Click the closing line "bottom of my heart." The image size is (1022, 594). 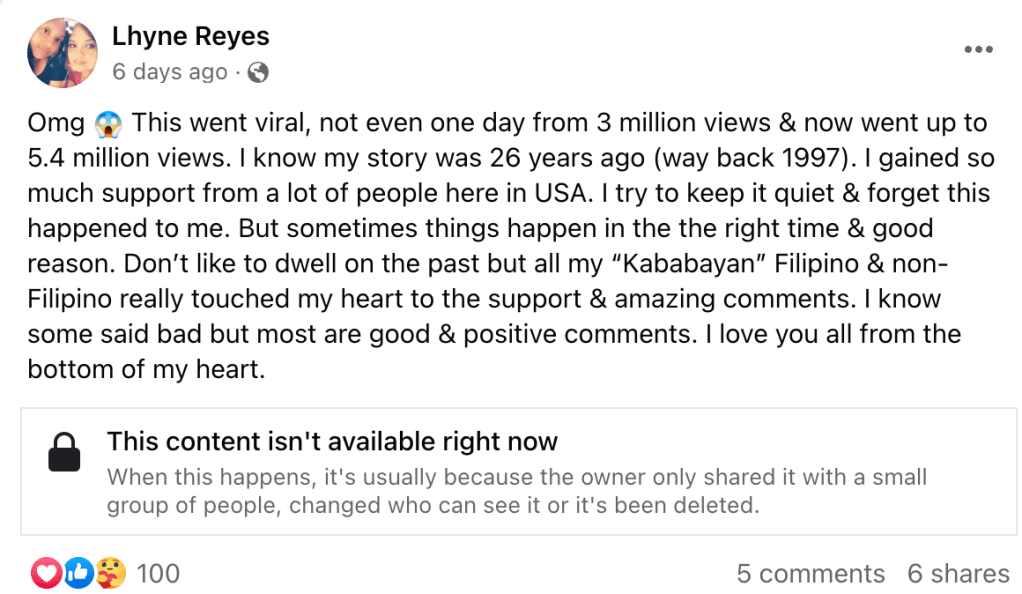click(x=146, y=368)
